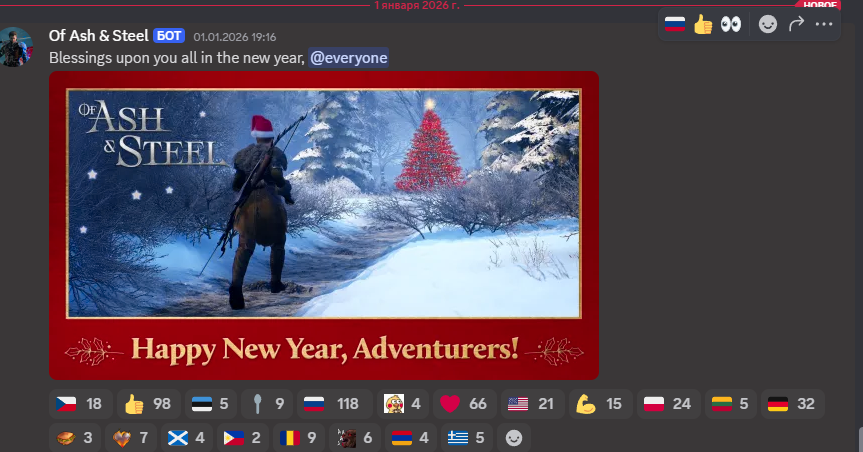
Task: Click the sandwich reaction with 3
Action: click(x=75, y=438)
